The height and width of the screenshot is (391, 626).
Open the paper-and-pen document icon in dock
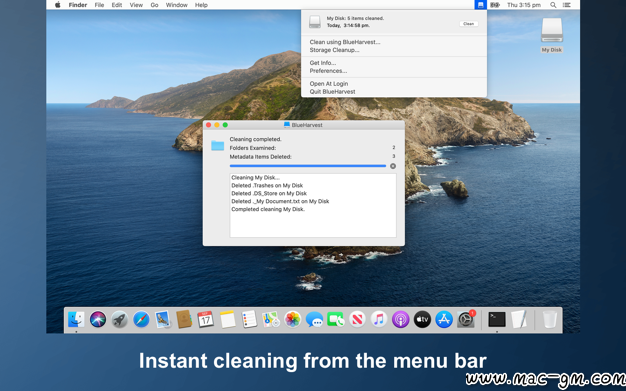point(519,320)
